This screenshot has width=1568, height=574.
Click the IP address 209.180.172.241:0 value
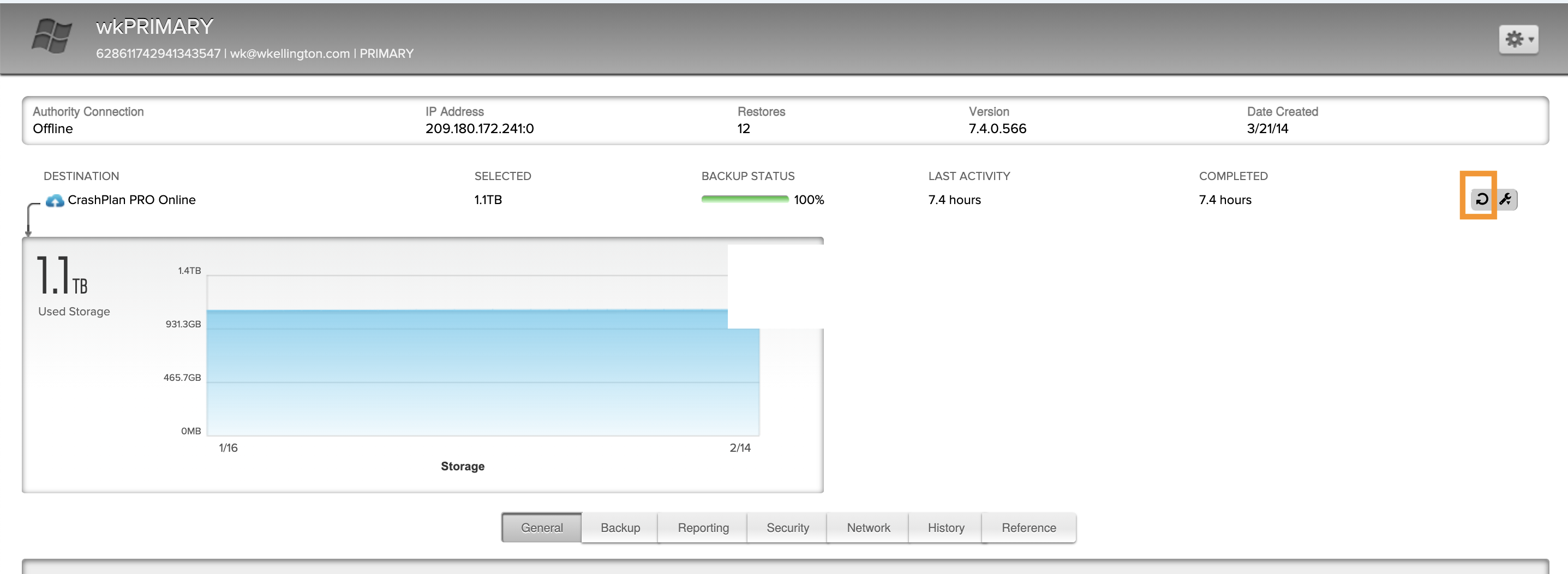[x=479, y=128]
